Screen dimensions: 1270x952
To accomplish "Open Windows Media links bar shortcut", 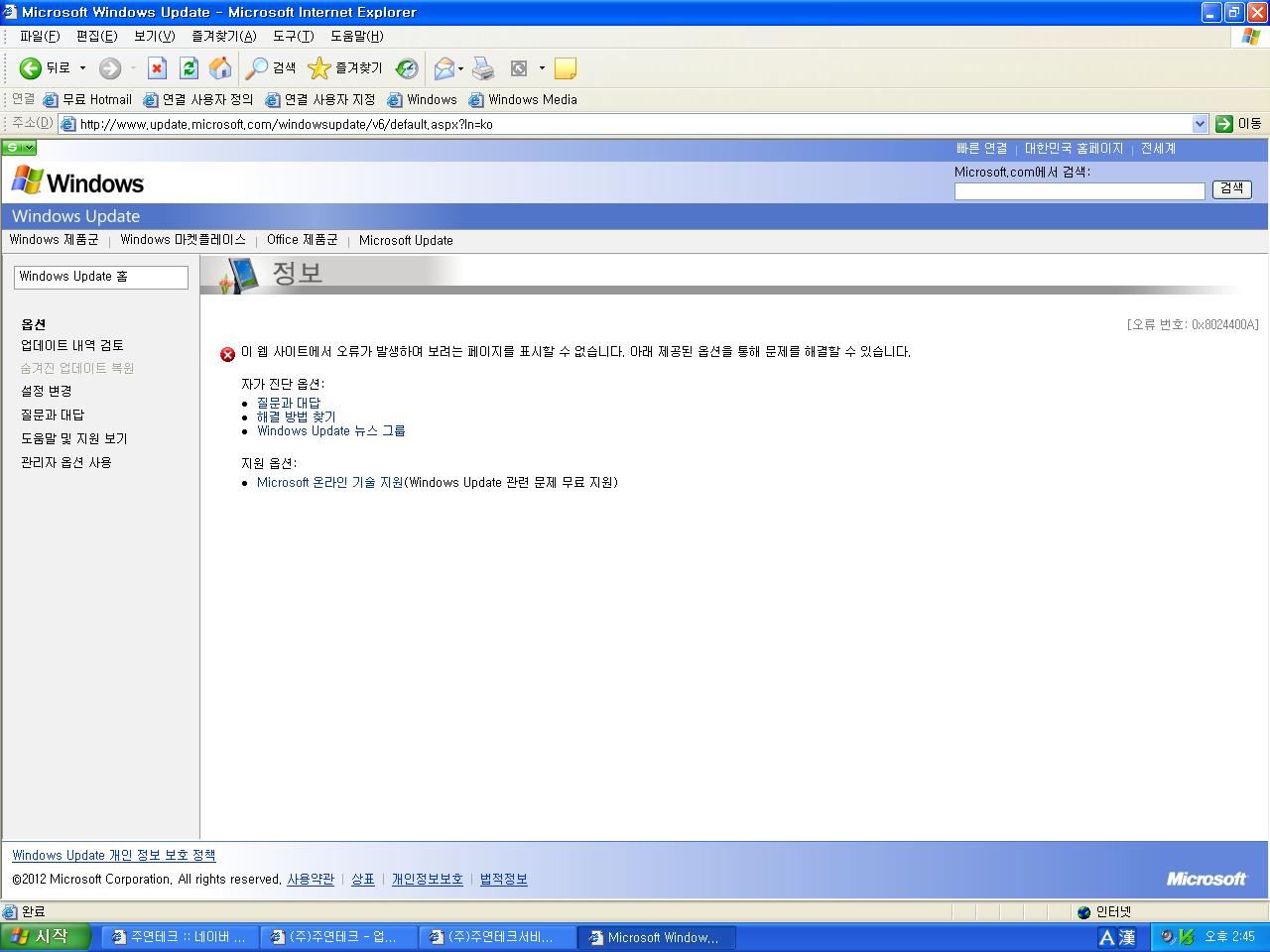I will (x=523, y=99).
